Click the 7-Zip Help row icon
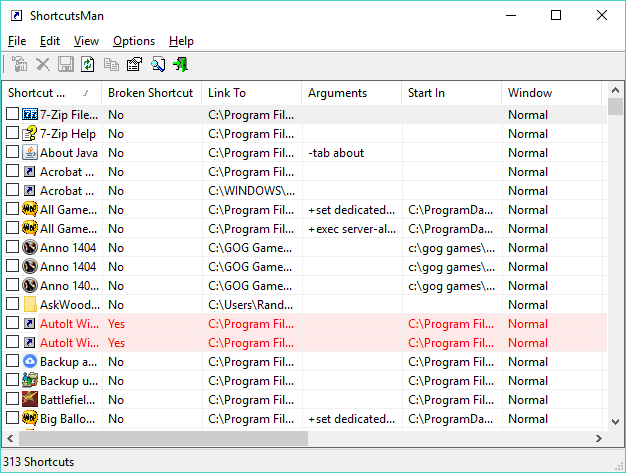 click(30, 134)
